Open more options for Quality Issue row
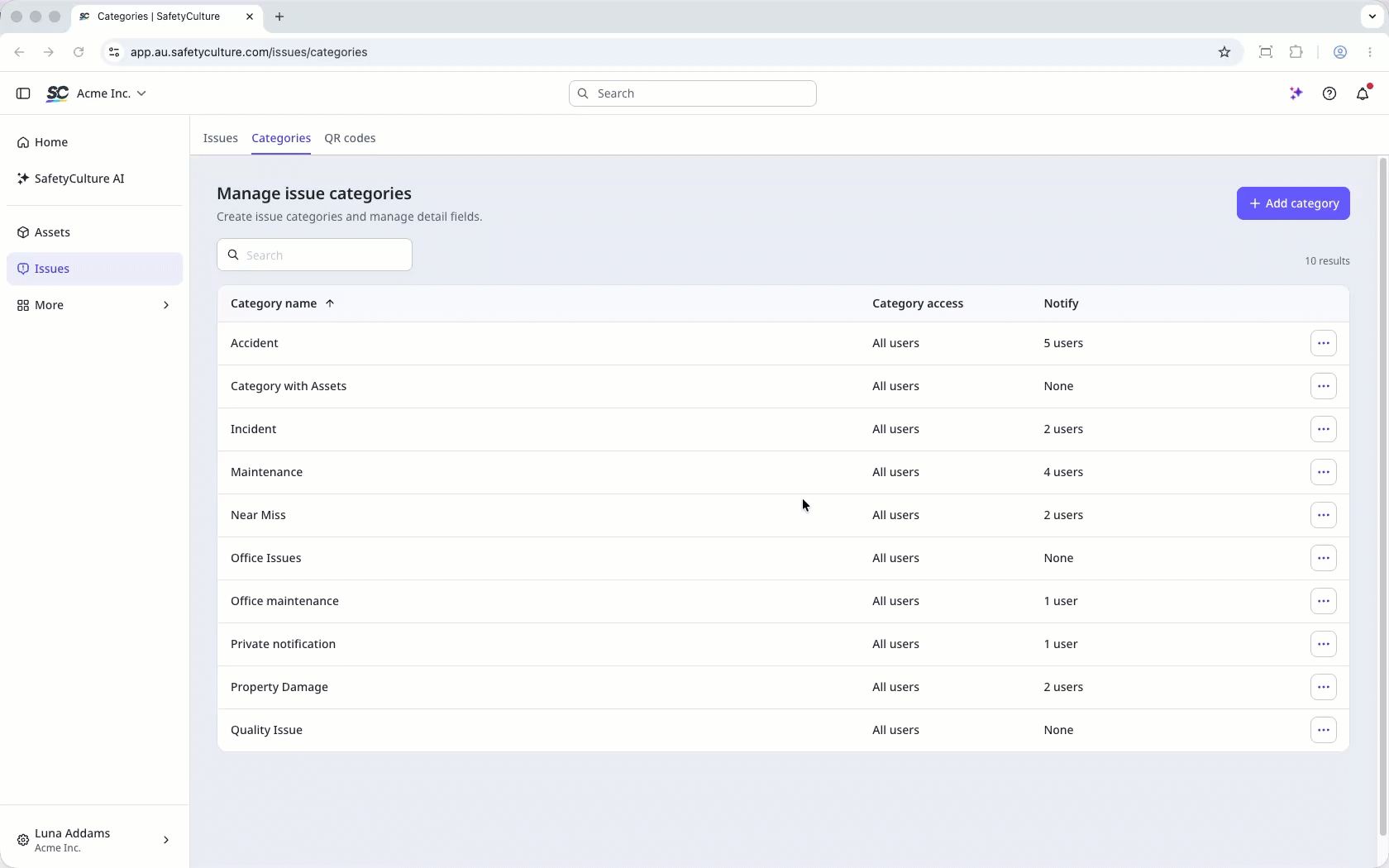This screenshot has height=868, width=1389. 1324,730
